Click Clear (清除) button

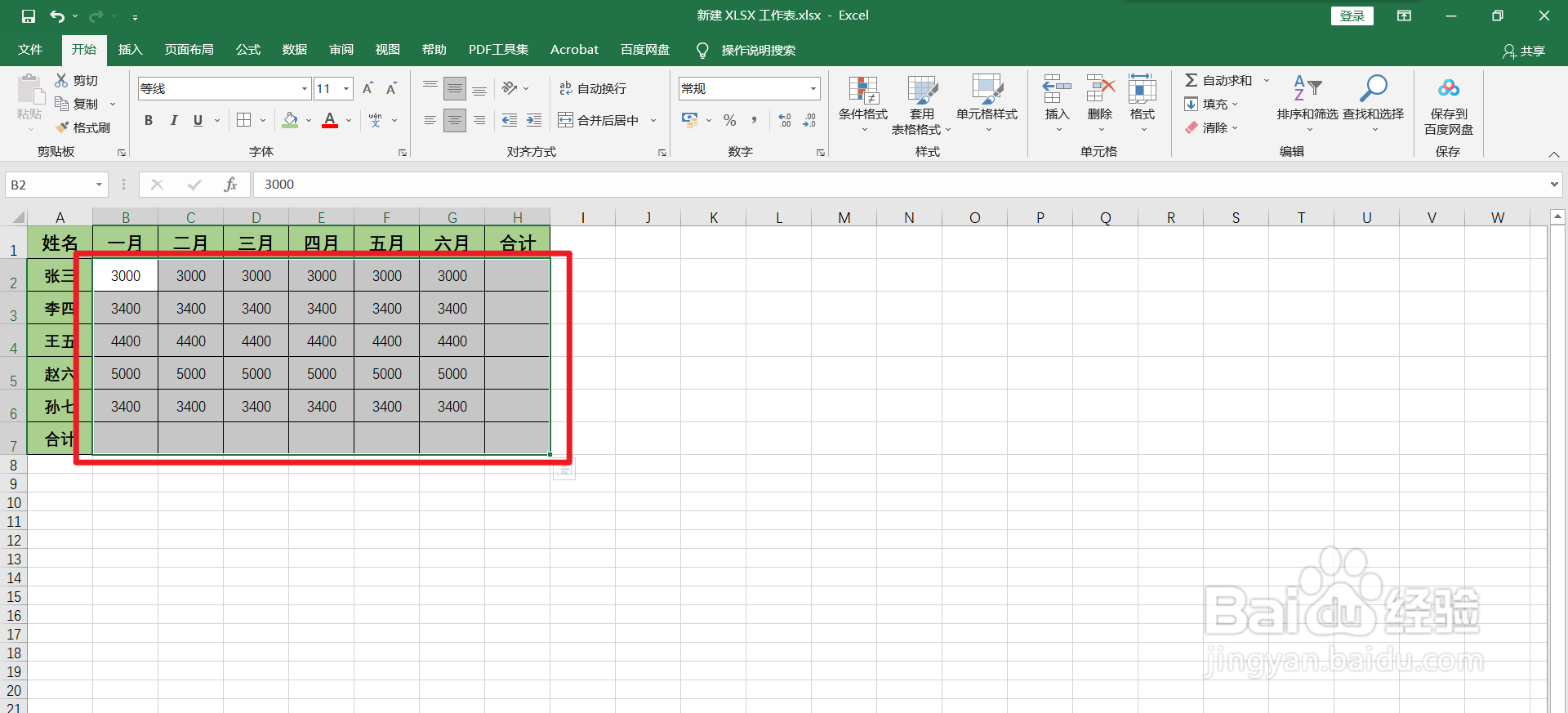pyautogui.click(x=1211, y=127)
